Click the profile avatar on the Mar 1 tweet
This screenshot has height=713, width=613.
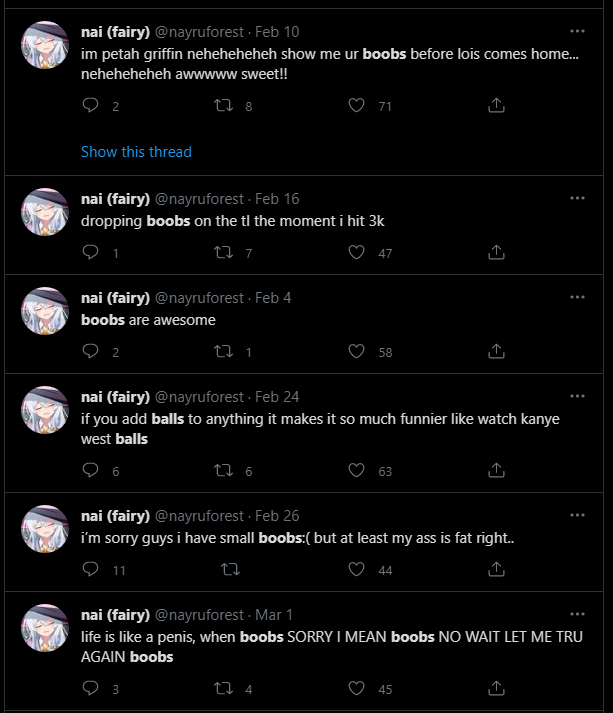(x=45, y=627)
